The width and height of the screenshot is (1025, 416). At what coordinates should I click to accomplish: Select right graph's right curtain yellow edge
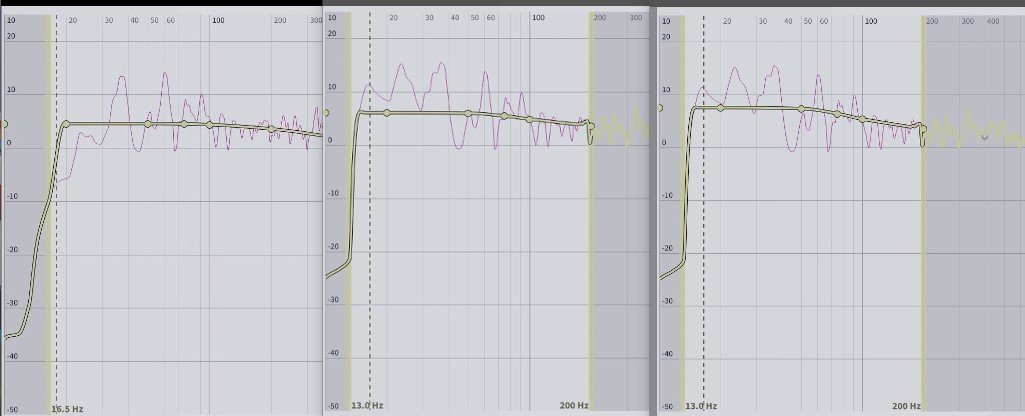tap(923, 250)
